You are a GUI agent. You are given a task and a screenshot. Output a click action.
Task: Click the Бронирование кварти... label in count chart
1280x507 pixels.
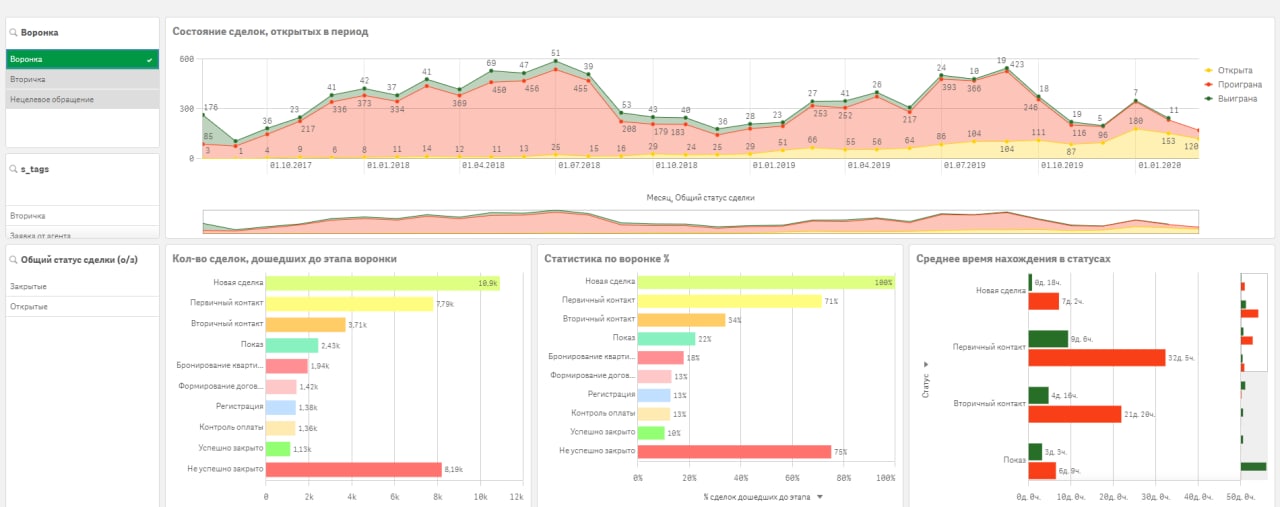pyautogui.click(x=219, y=365)
